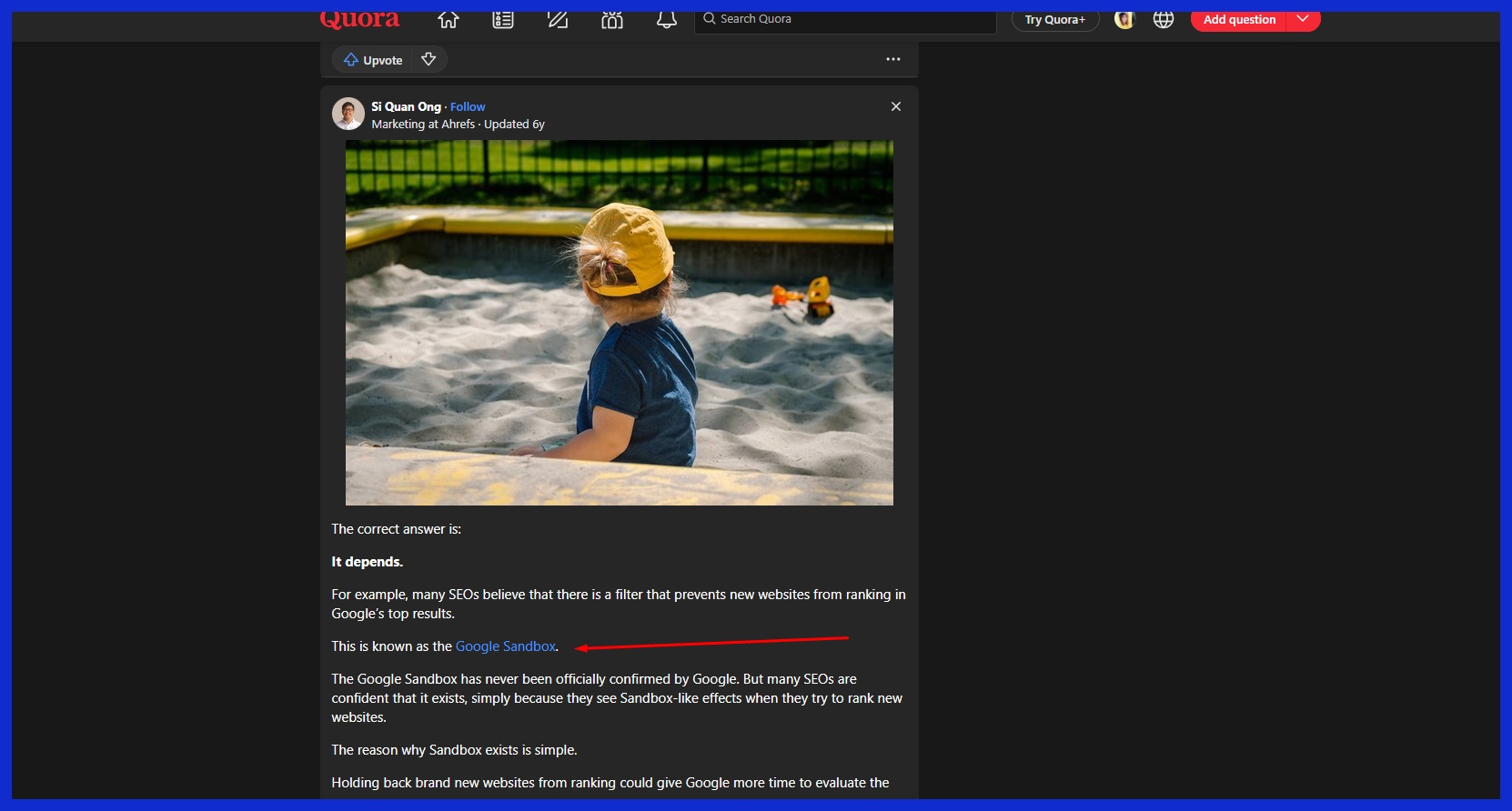1512x811 pixels.
Task: Click the Quora logo
Action: (x=359, y=20)
